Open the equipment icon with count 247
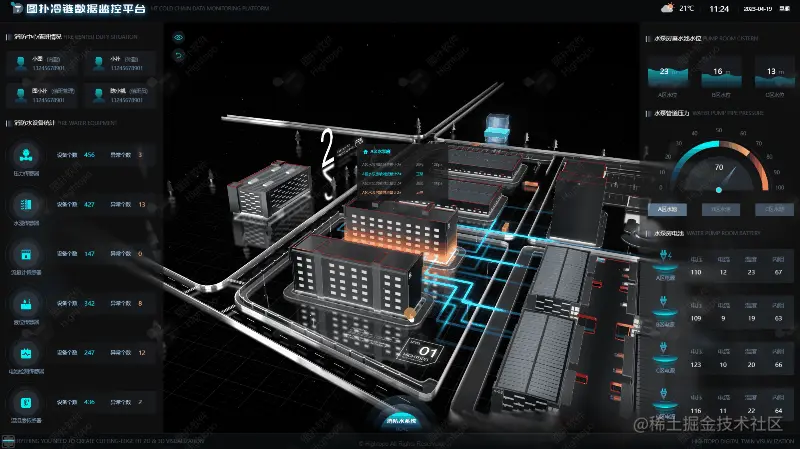 [26, 353]
